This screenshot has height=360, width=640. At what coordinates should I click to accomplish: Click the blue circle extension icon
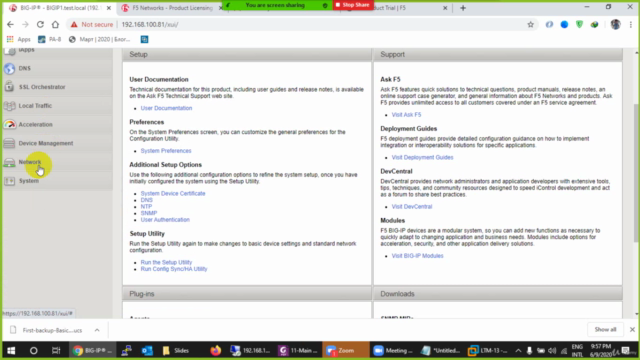tap(564, 24)
